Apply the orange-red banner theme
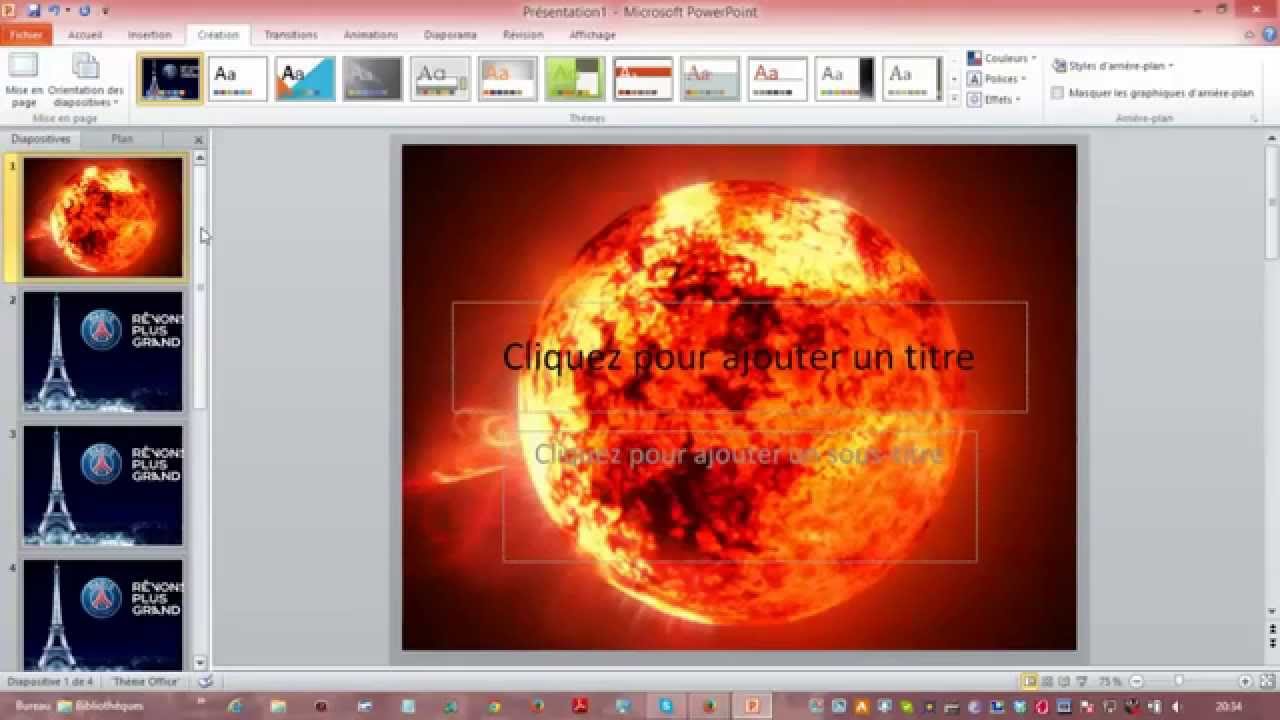This screenshot has height=720, width=1280. (x=643, y=79)
